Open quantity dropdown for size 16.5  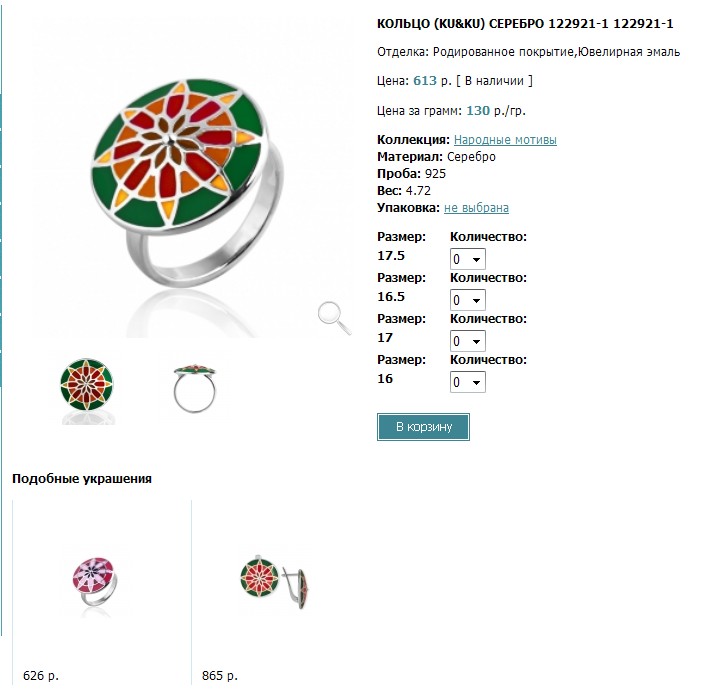pos(468,300)
